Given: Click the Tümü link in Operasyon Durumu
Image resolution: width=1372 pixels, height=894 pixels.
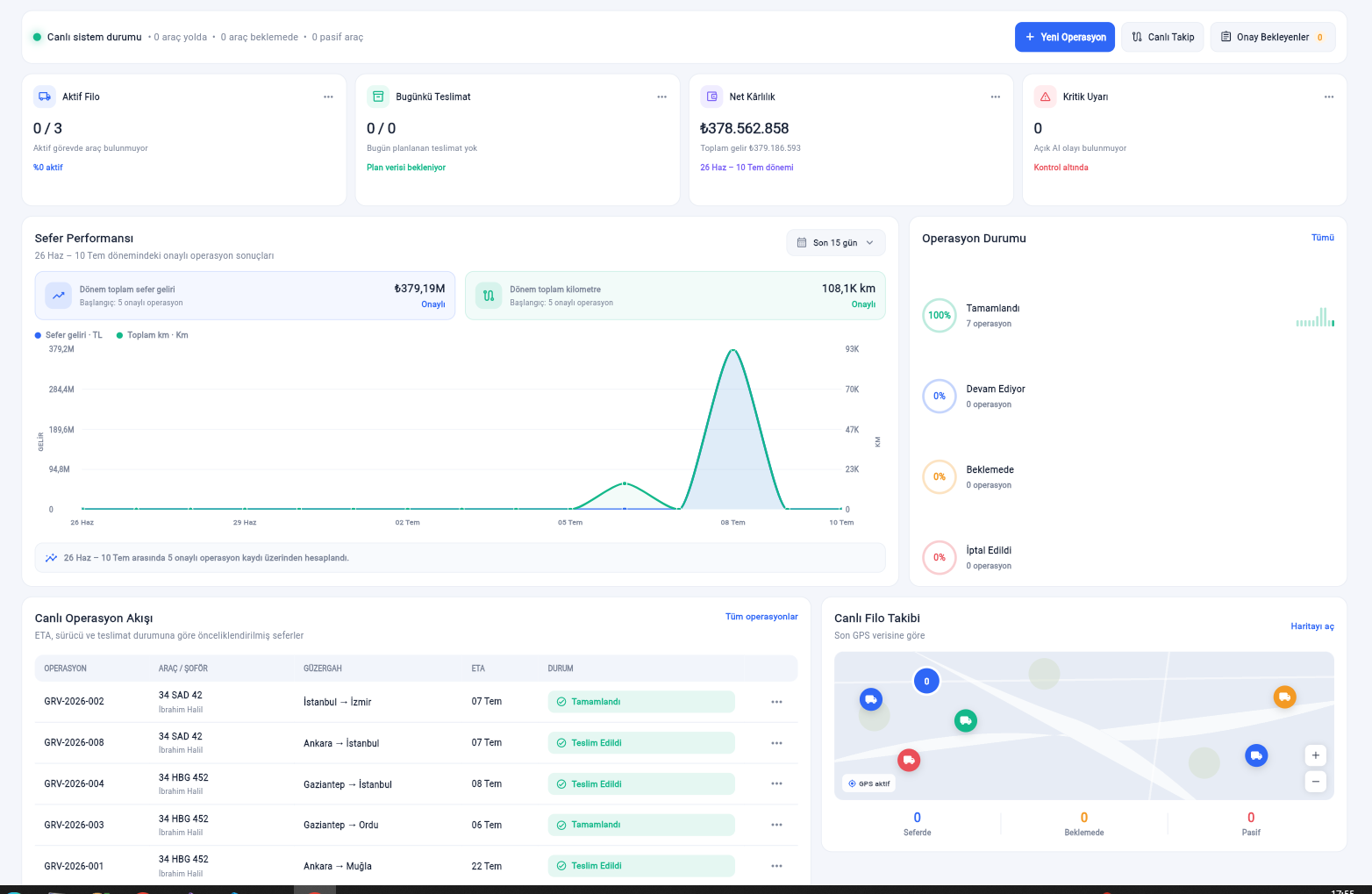Looking at the screenshot, I should (1322, 238).
